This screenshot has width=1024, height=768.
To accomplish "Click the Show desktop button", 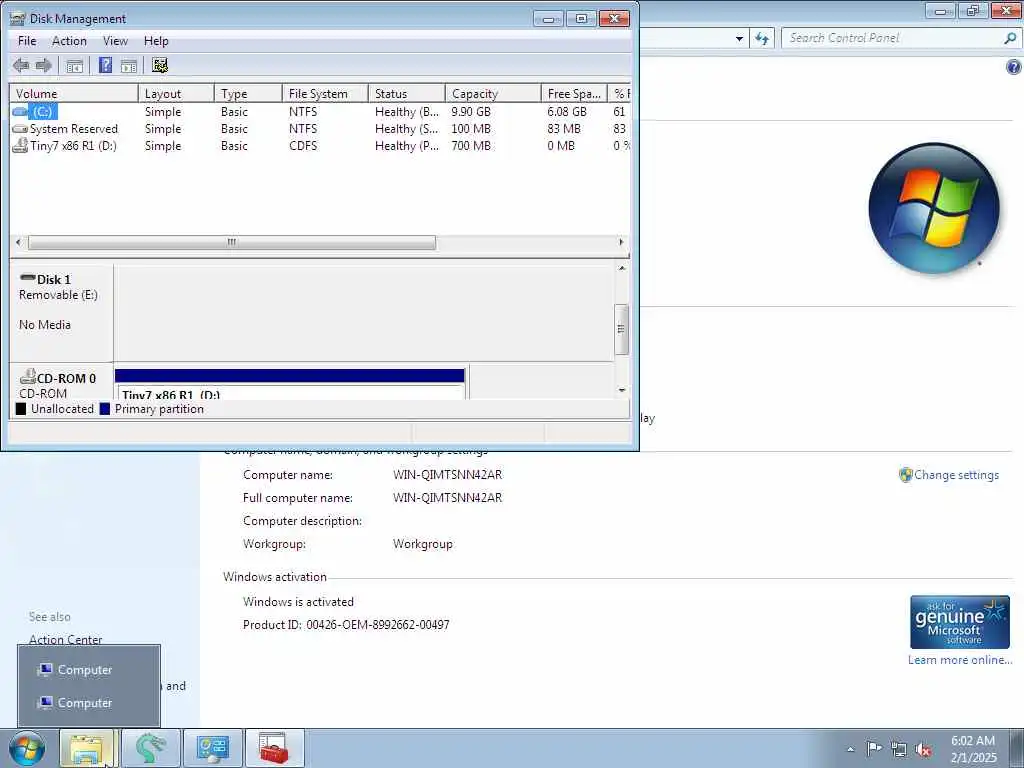I will (x=1016, y=748).
